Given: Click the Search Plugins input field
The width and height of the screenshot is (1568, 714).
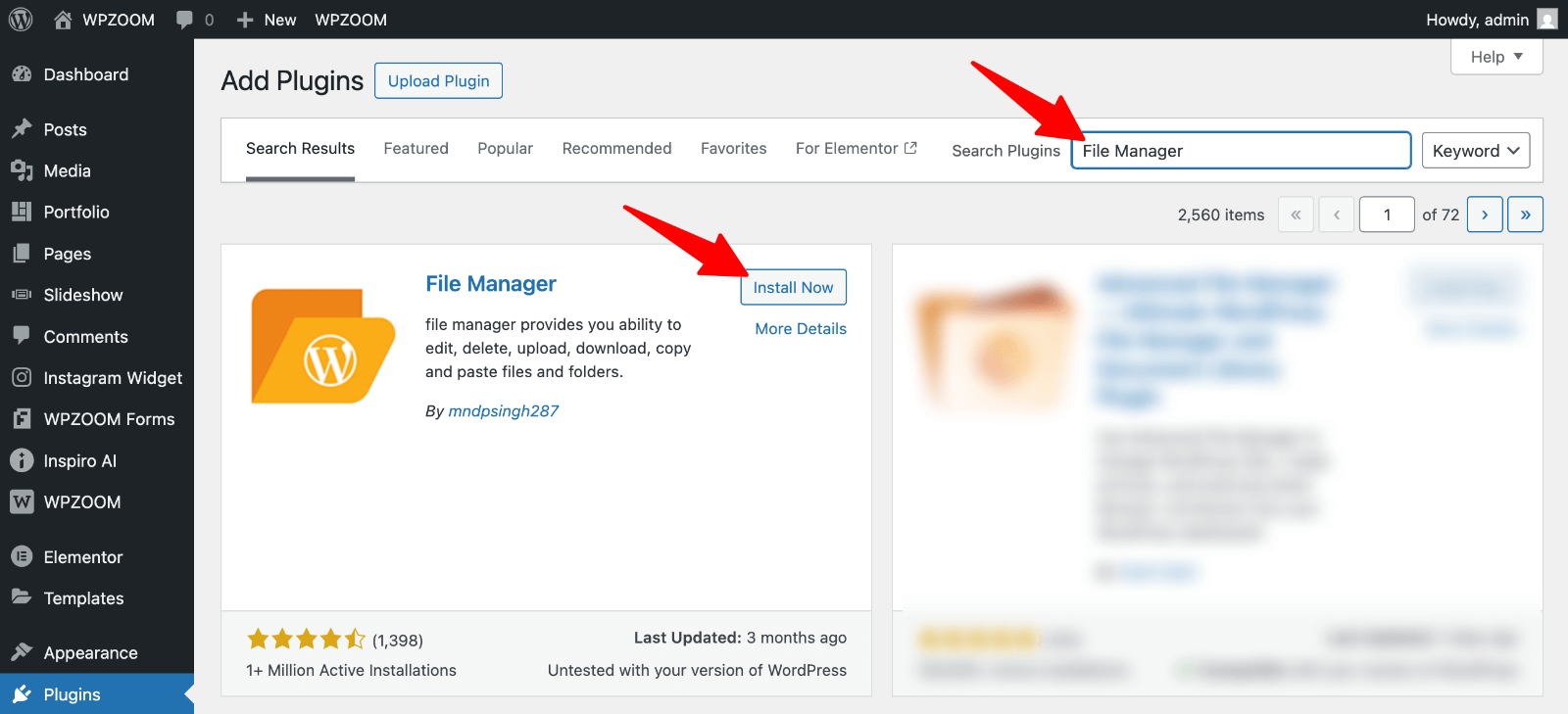Looking at the screenshot, I should [x=1241, y=151].
